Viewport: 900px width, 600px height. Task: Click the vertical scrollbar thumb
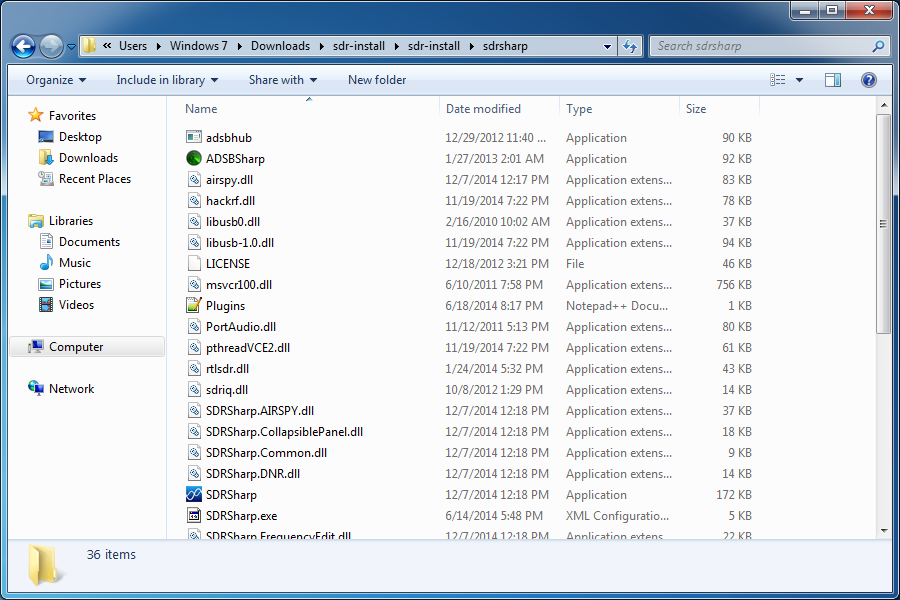pyautogui.click(x=884, y=223)
